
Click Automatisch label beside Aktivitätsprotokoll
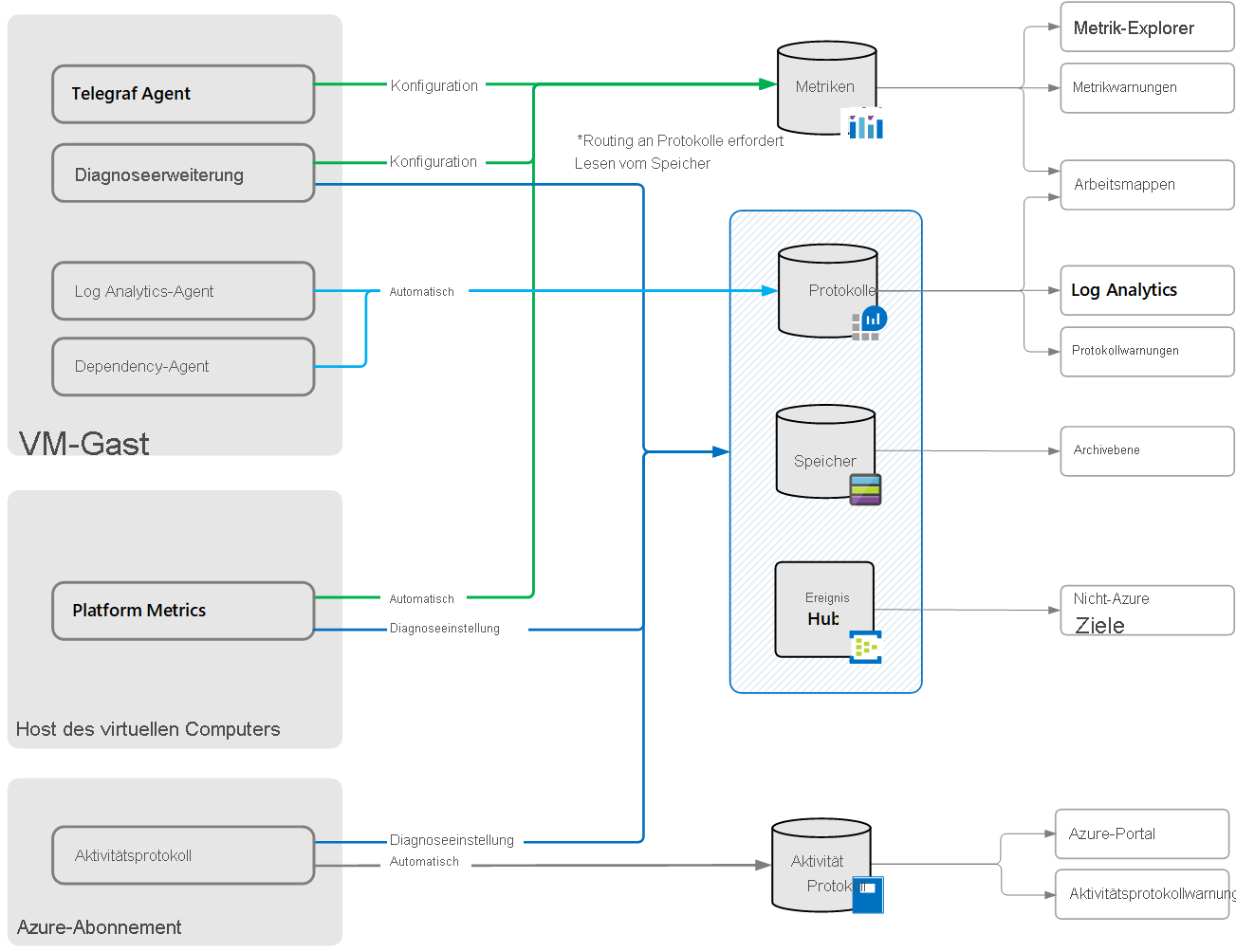(424, 862)
